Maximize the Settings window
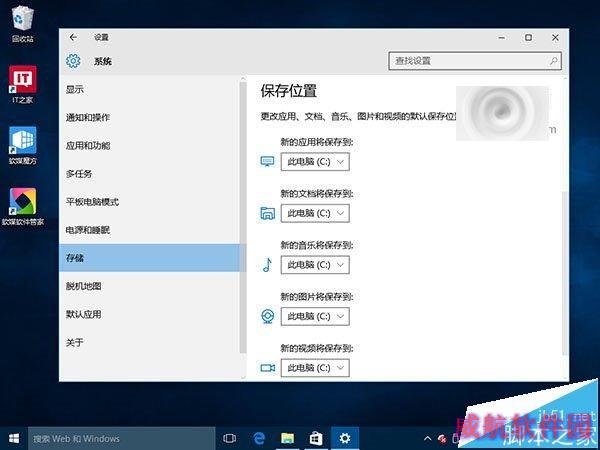The width and height of the screenshot is (600, 450). point(528,38)
